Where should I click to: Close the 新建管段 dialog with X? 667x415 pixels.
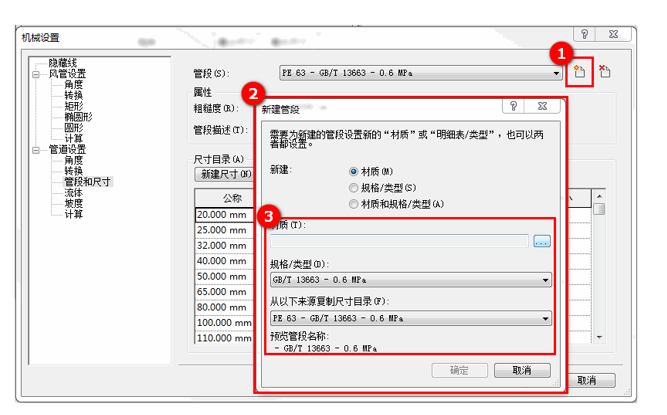coord(542,105)
